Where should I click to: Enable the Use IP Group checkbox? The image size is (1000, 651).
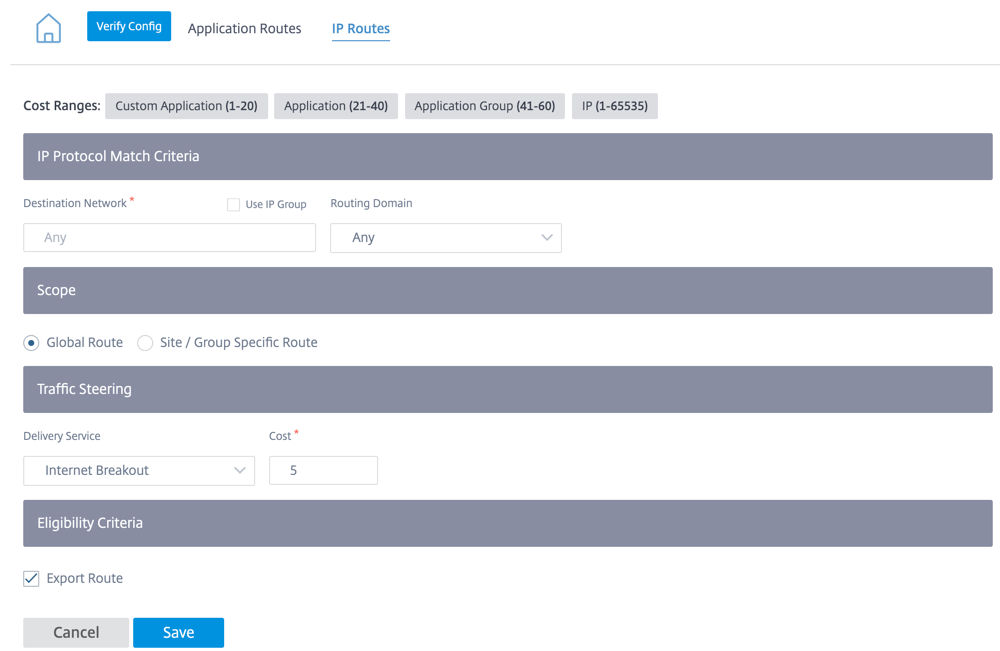pos(233,205)
